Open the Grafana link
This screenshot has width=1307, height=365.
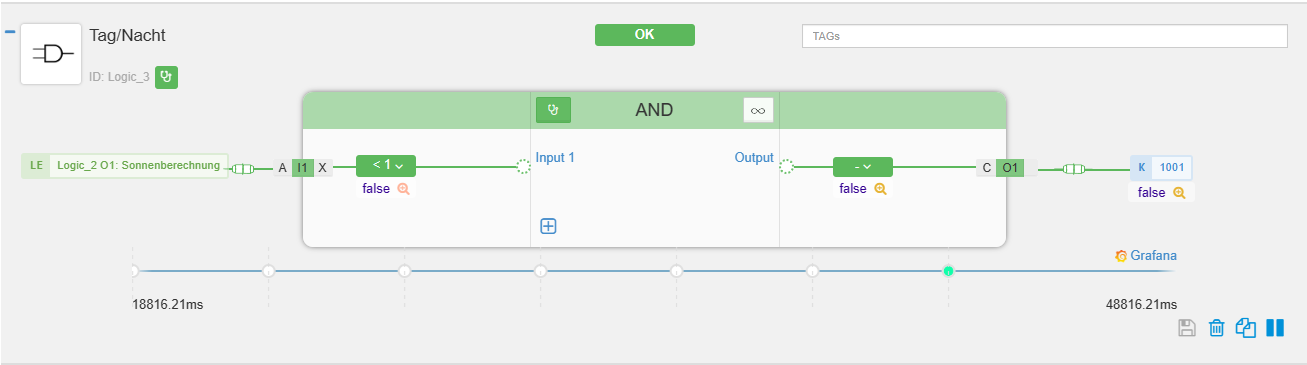pos(1146,256)
